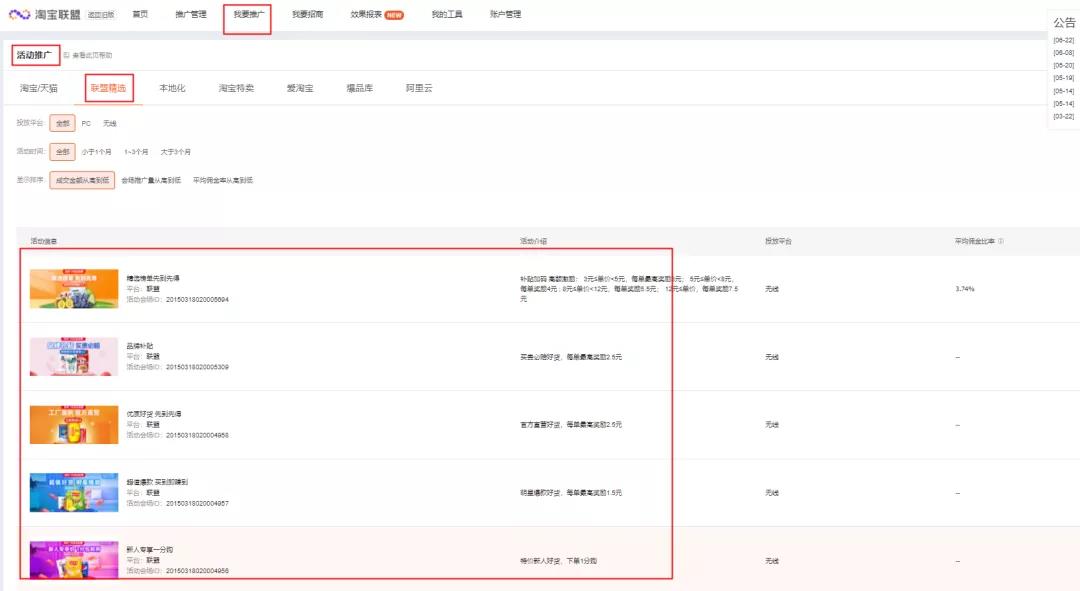
Task: Click the 返回旧版 button by the logo
Action: (101, 15)
